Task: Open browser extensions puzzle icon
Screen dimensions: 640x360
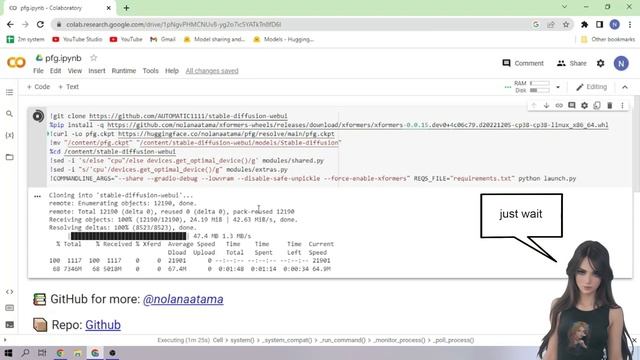Action: (x=584, y=24)
